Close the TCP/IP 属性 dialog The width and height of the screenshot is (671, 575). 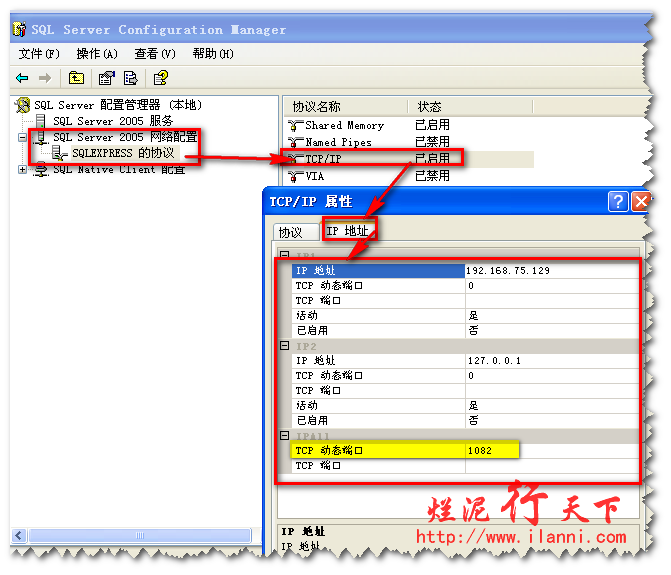pos(641,201)
